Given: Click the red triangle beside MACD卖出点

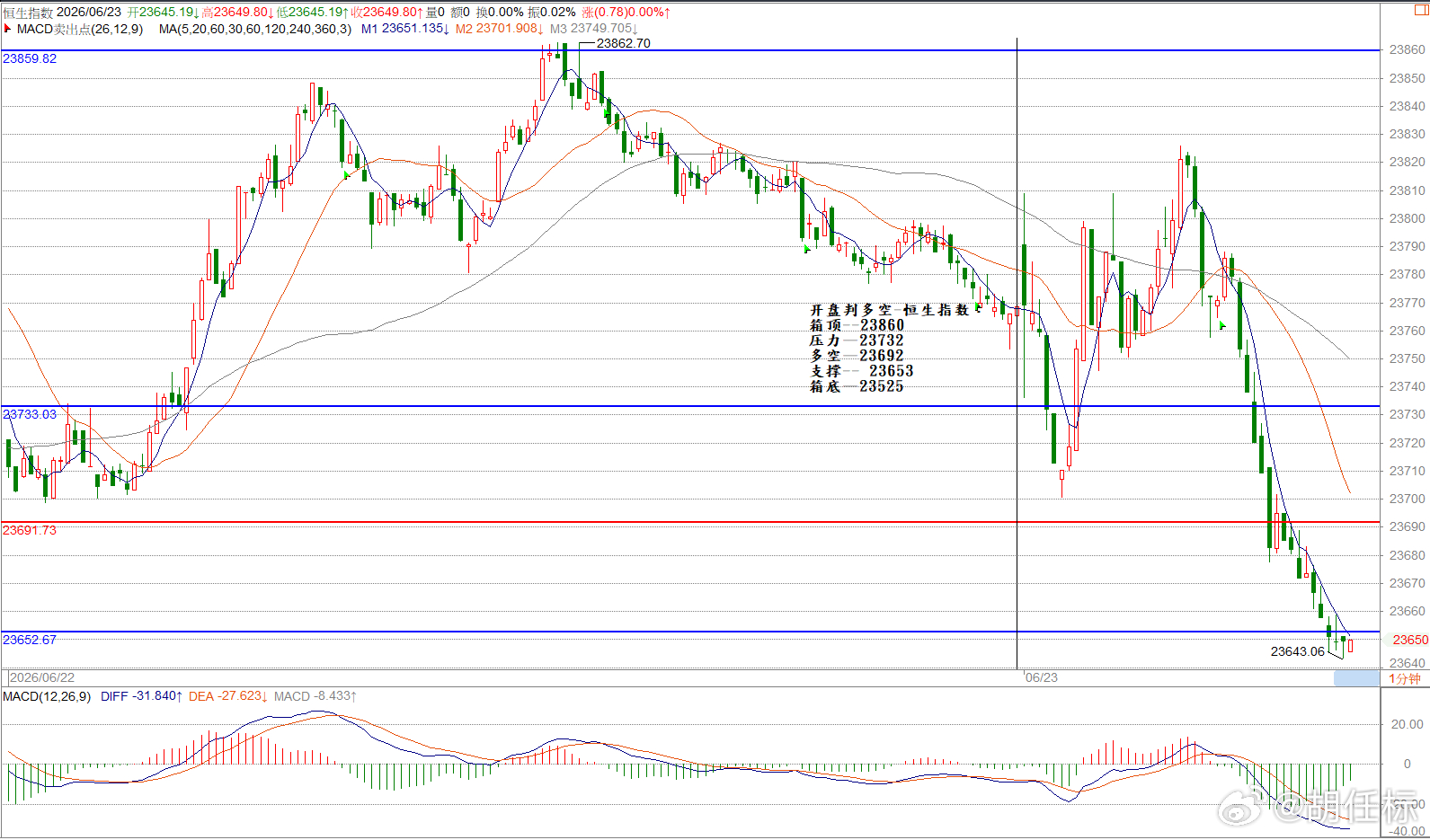Looking at the screenshot, I should click(x=7, y=29).
